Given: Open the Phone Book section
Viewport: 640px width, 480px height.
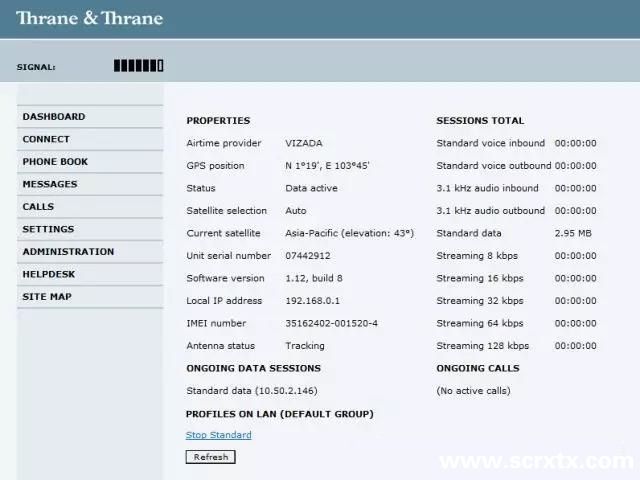Looking at the screenshot, I should point(55,162).
